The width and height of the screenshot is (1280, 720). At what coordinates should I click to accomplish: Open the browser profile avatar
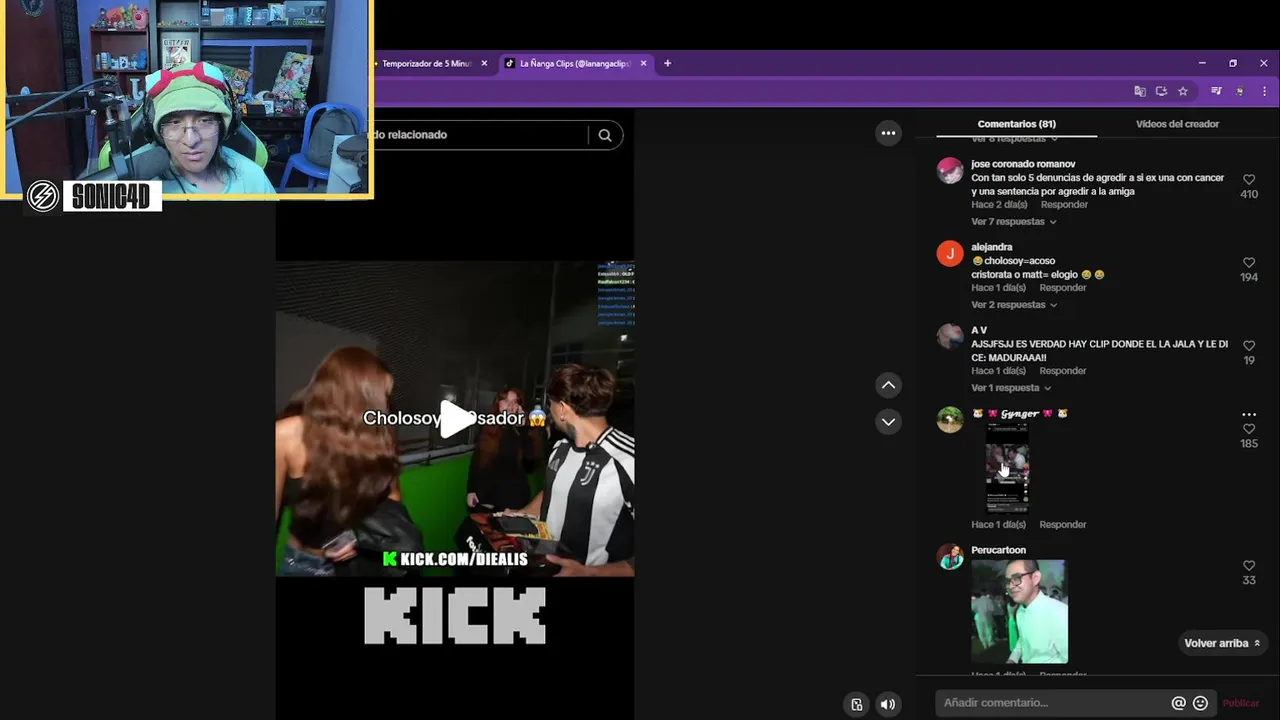pyautogui.click(x=1240, y=91)
